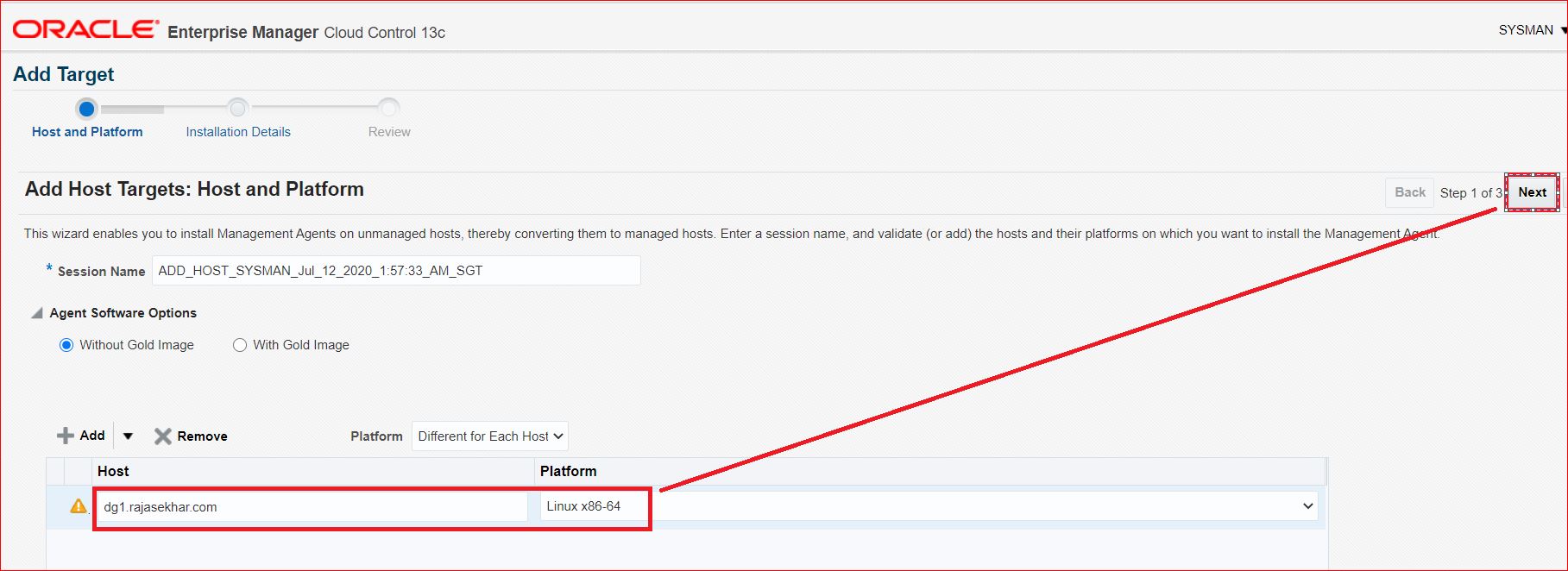Go to Installation Details step label

tap(238, 132)
